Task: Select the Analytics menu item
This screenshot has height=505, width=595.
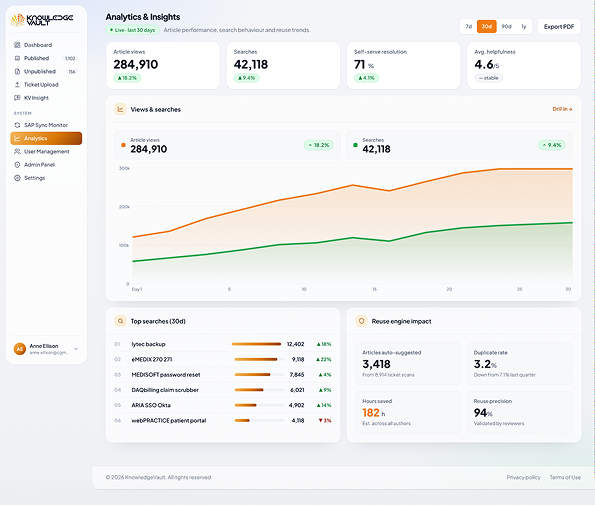Action: (x=46, y=138)
